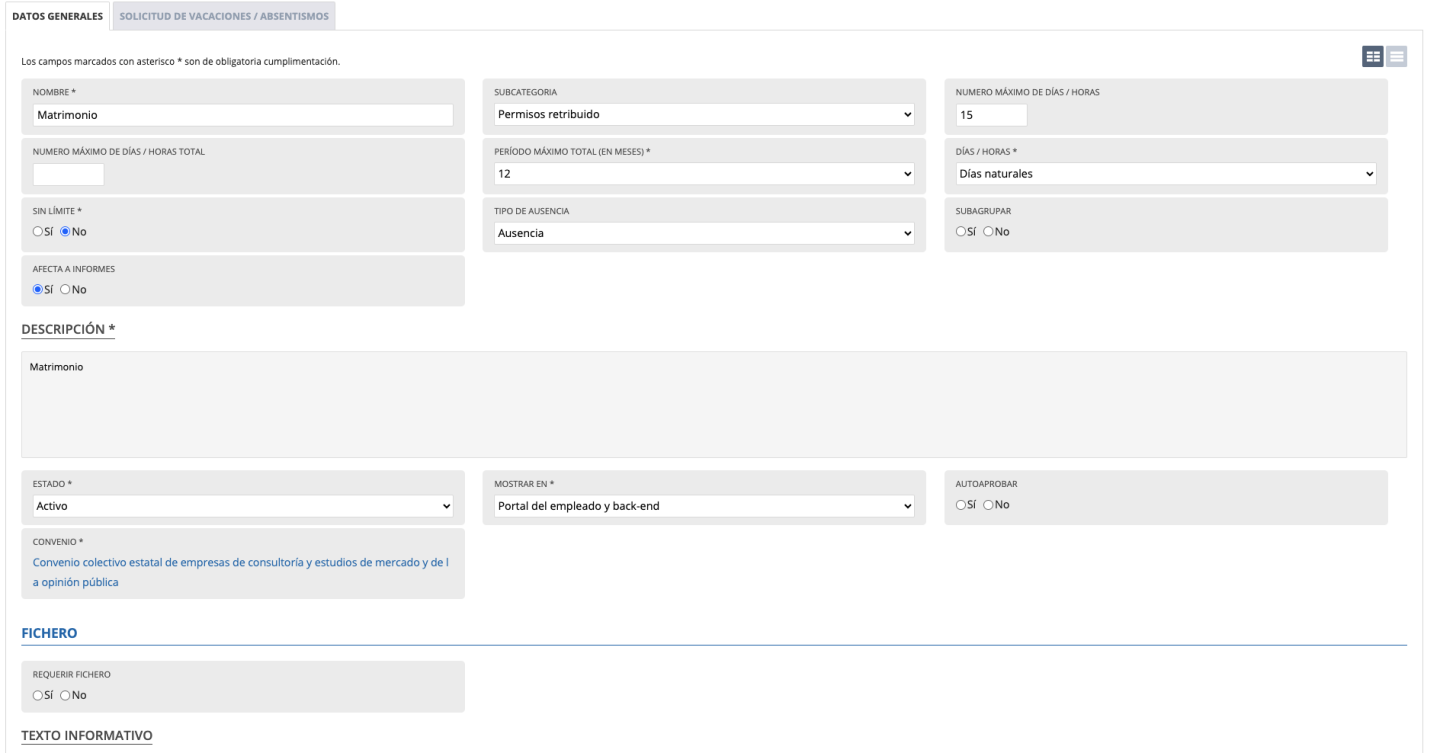Open the Tipo de Ausencia dropdown

click(x=705, y=234)
